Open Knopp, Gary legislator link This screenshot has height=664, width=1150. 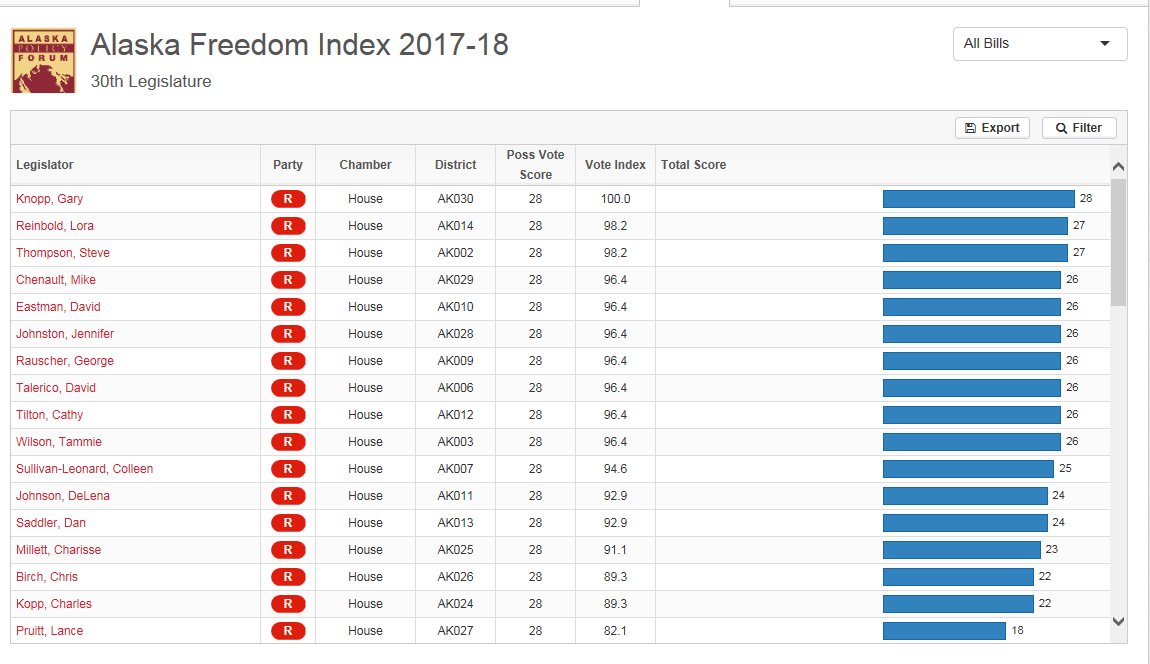coord(49,199)
